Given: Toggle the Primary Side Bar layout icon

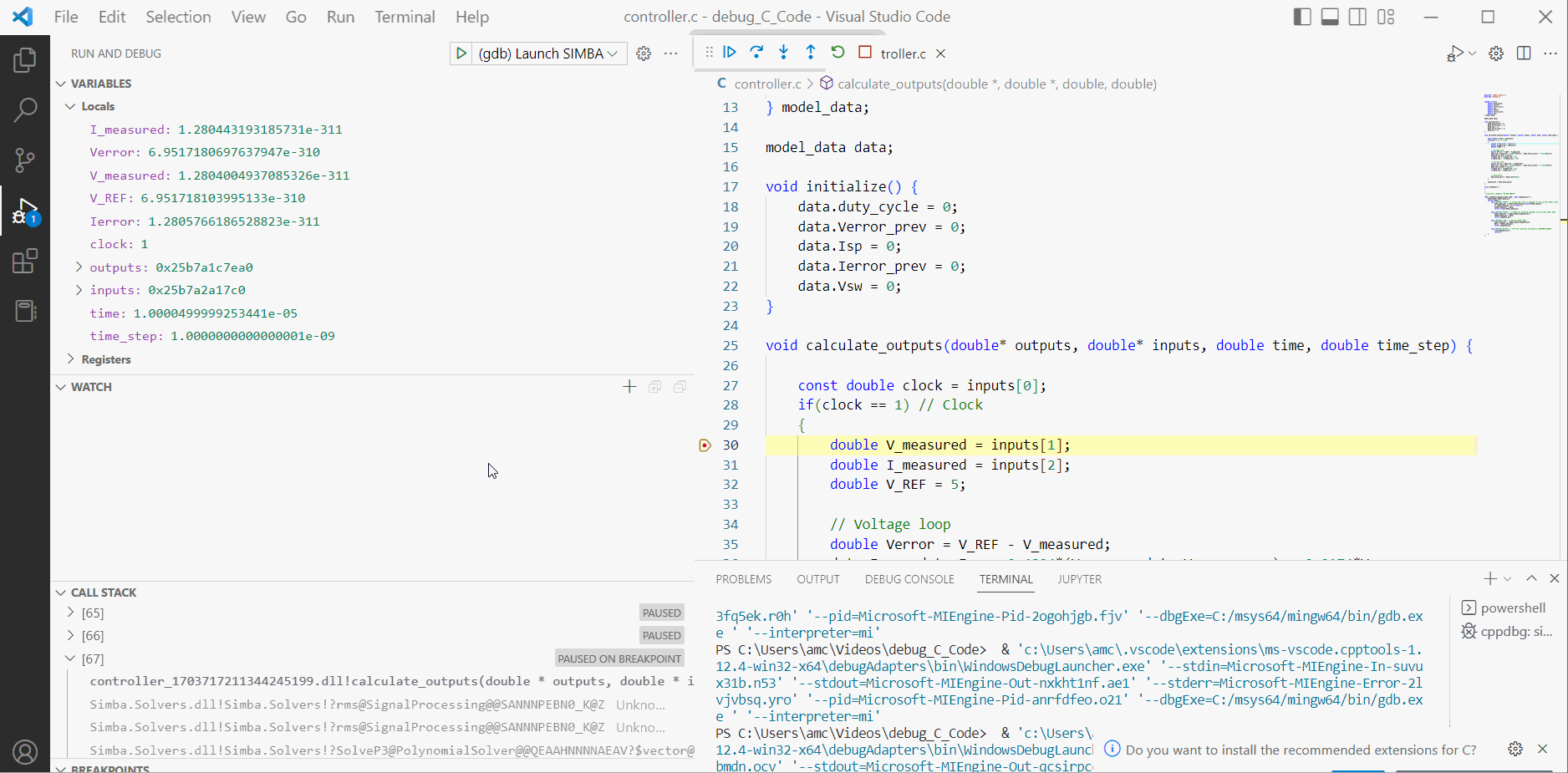Looking at the screenshot, I should (x=1302, y=17).
